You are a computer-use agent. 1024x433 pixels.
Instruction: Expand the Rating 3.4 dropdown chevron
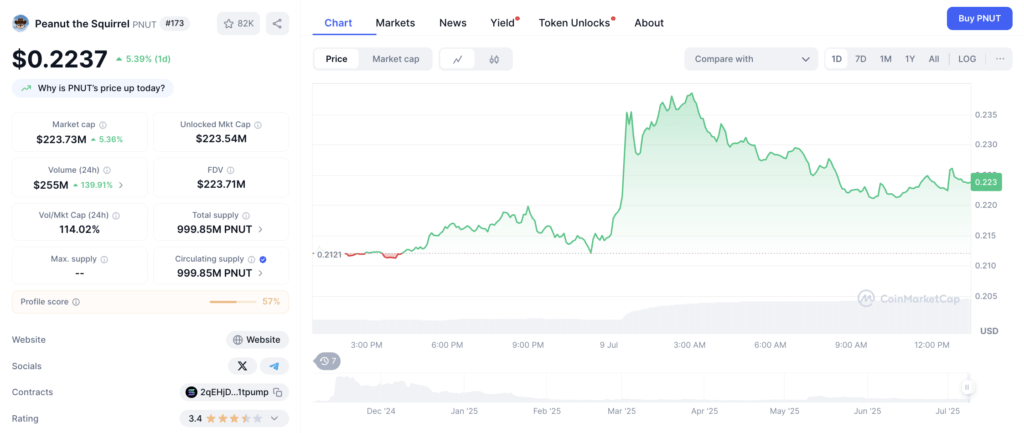click(x=274, y=418)
